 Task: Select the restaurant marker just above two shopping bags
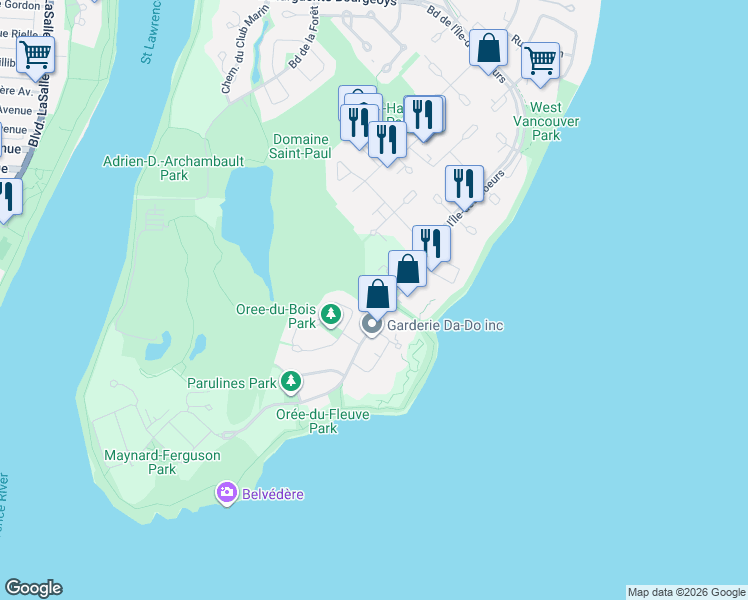pos(432,245)
